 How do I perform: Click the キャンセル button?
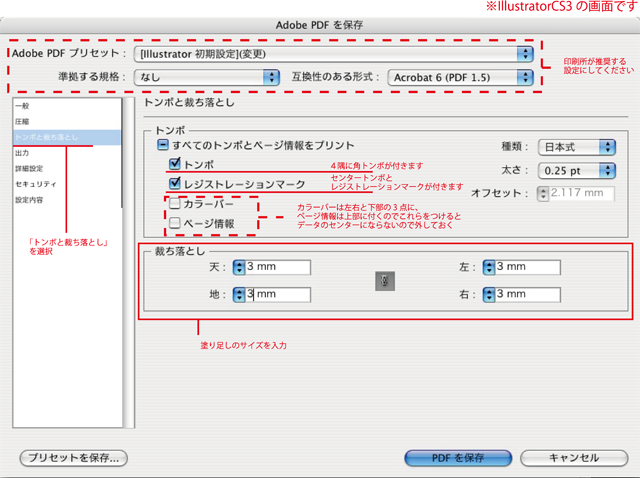574,458
